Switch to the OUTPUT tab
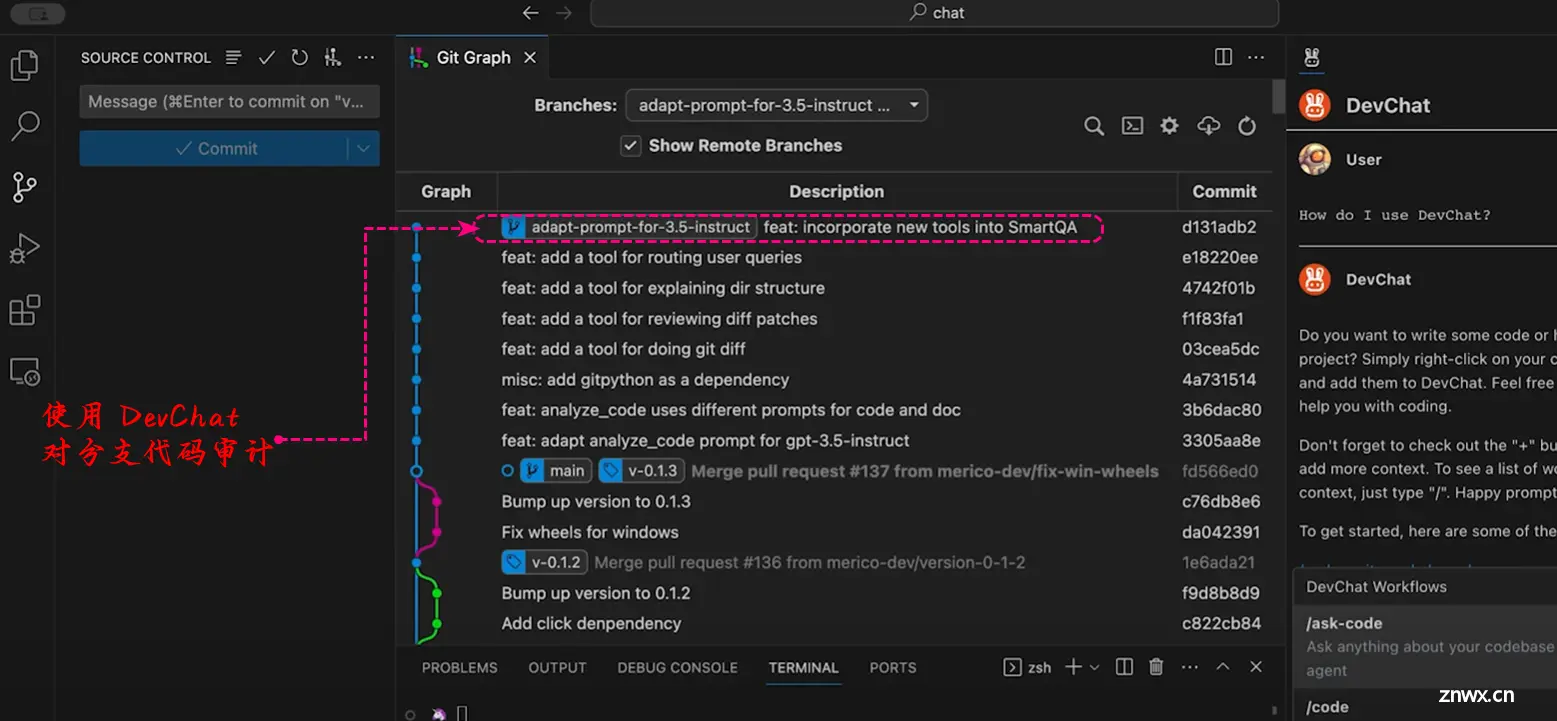Image resolution: width=1557 pixels, height=721 pixels. pos(557,668)
